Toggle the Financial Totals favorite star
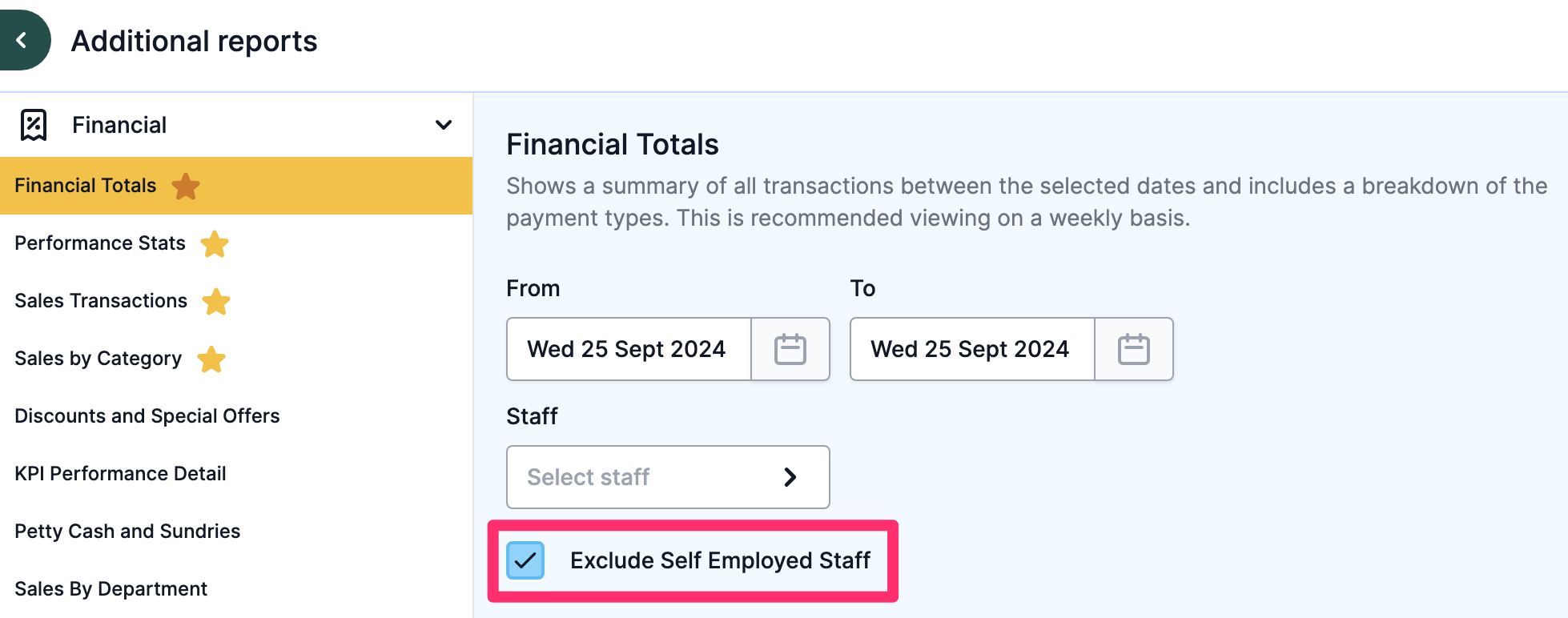Viewport: 1568px width, 618px height. 186,186
